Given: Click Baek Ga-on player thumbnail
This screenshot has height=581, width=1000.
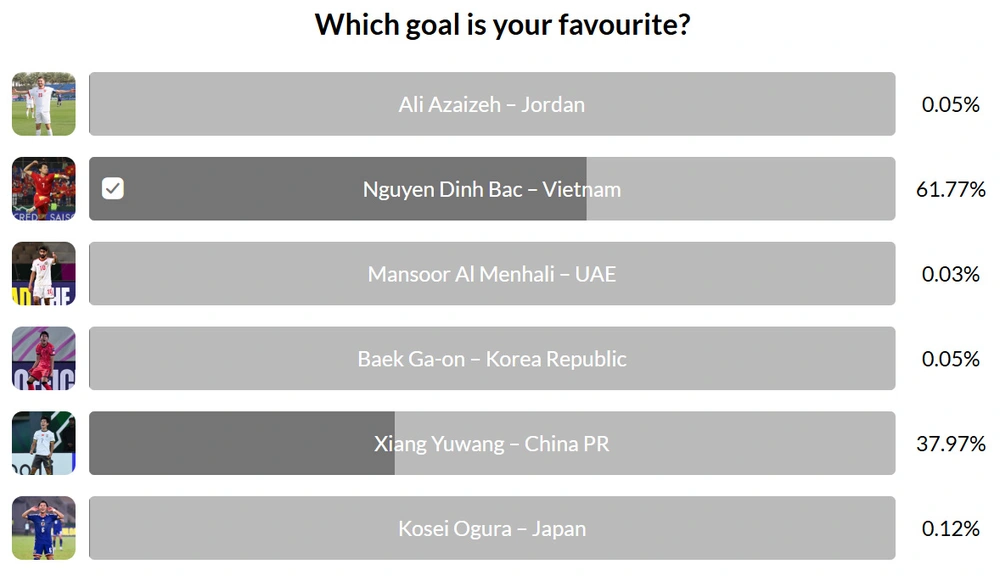Looking at the screenshot, I should pos(43,359).
